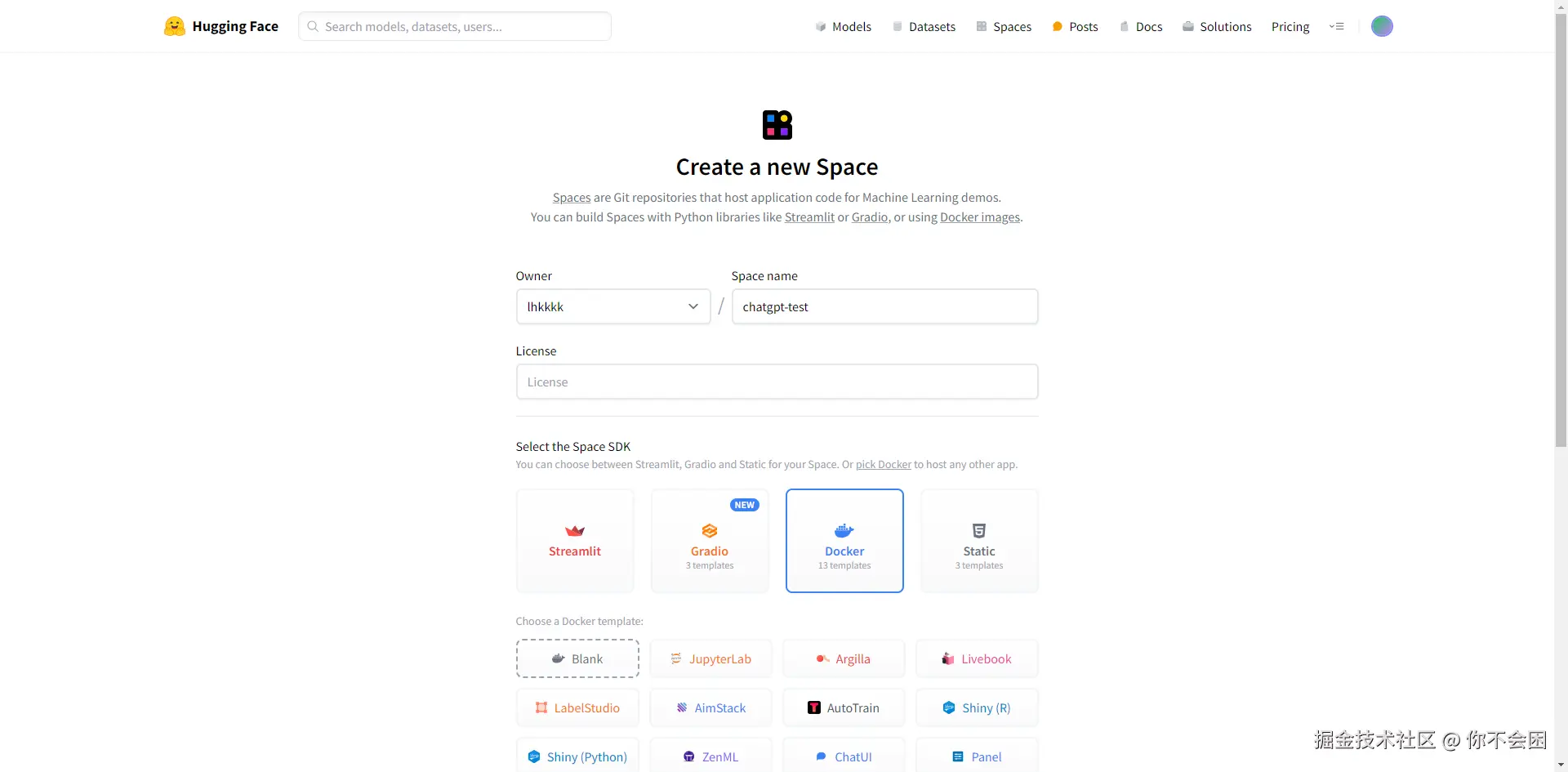
Task: Go to Posts in top navigation
Action: pyautogui.click(x=1075, y=26)
